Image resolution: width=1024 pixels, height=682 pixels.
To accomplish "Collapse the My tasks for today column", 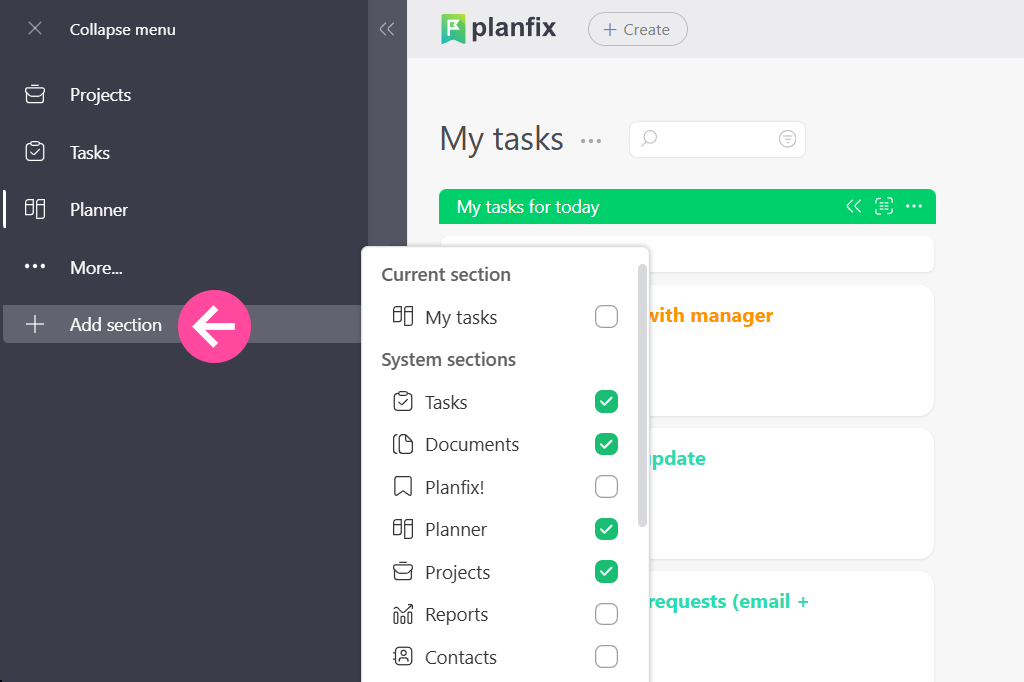I will pos(853,206).
